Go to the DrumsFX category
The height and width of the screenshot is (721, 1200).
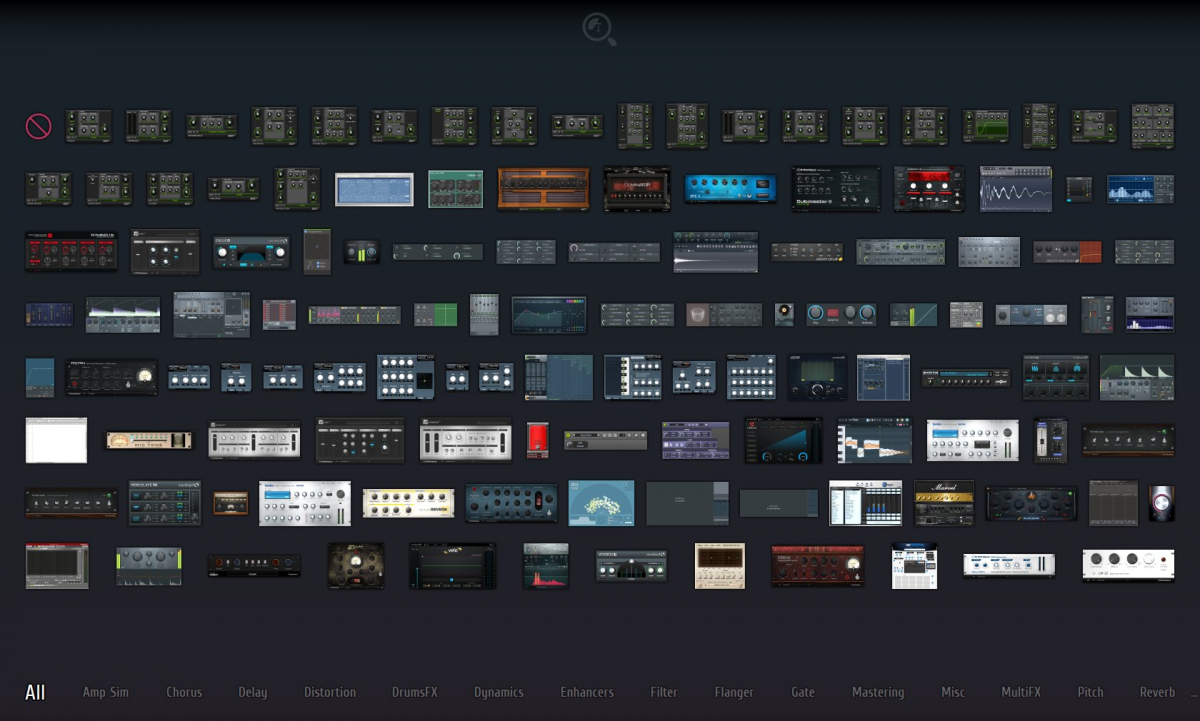[414, 692]
